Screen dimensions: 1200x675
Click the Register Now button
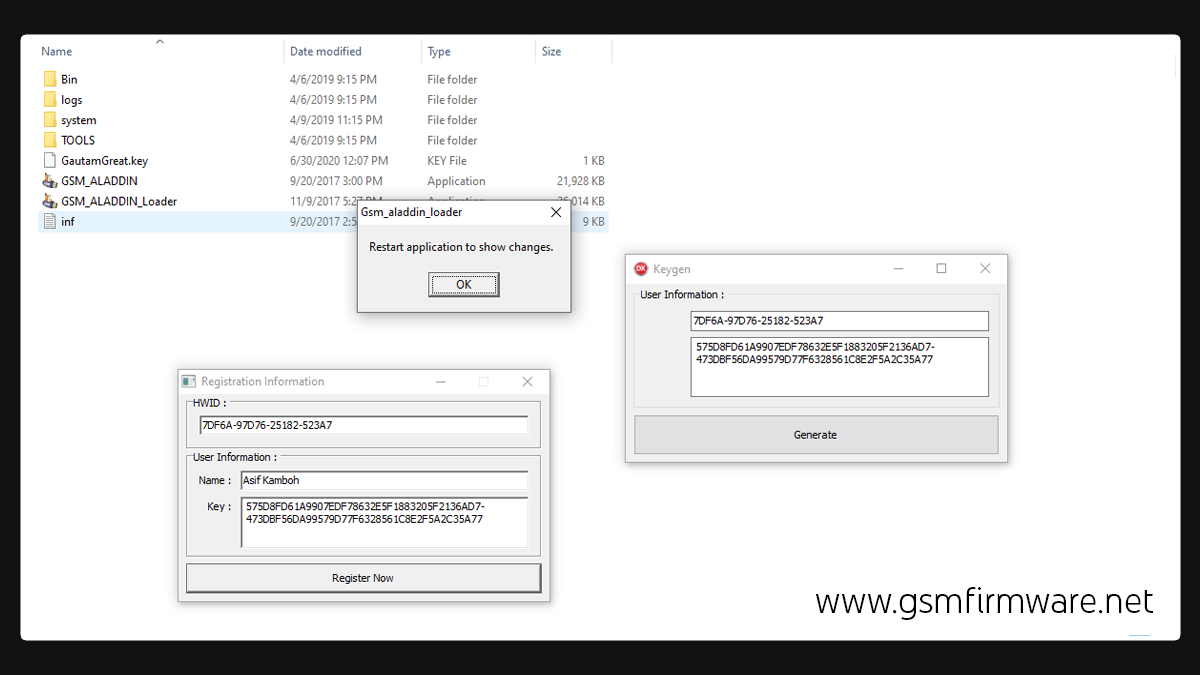coord(363,578)
